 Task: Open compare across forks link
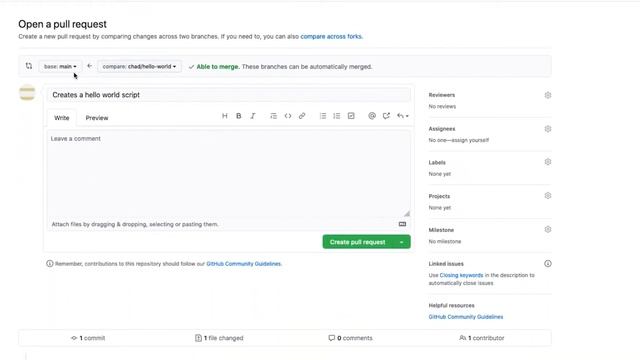click(x=331, y=36)
